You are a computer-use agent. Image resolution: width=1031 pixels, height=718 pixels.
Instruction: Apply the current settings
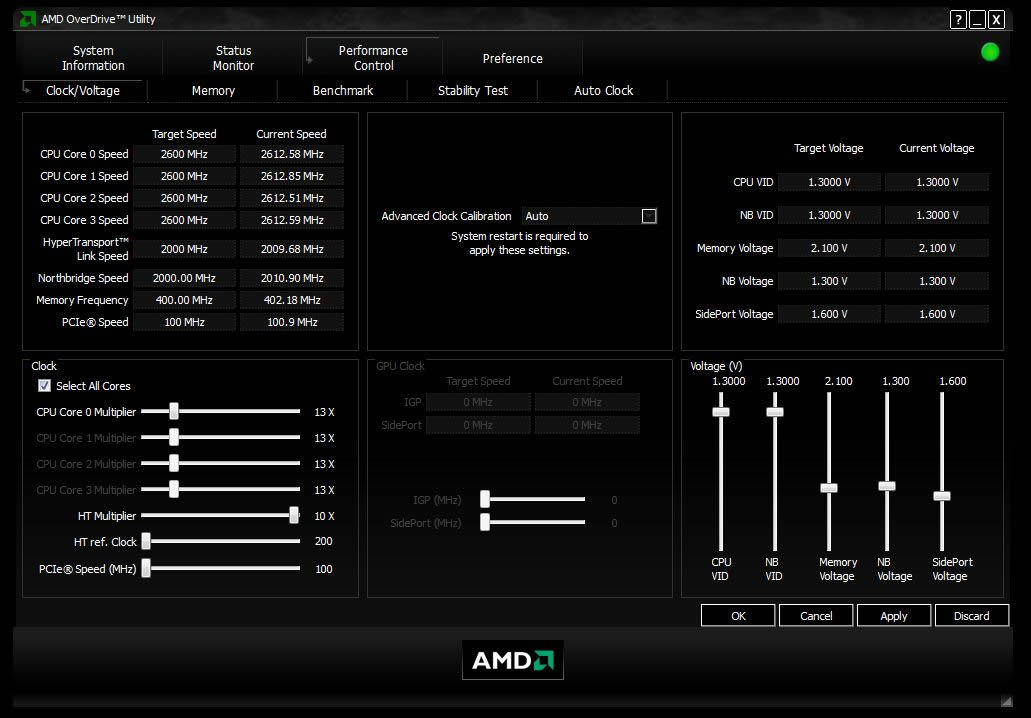click(x=894, y=616)
